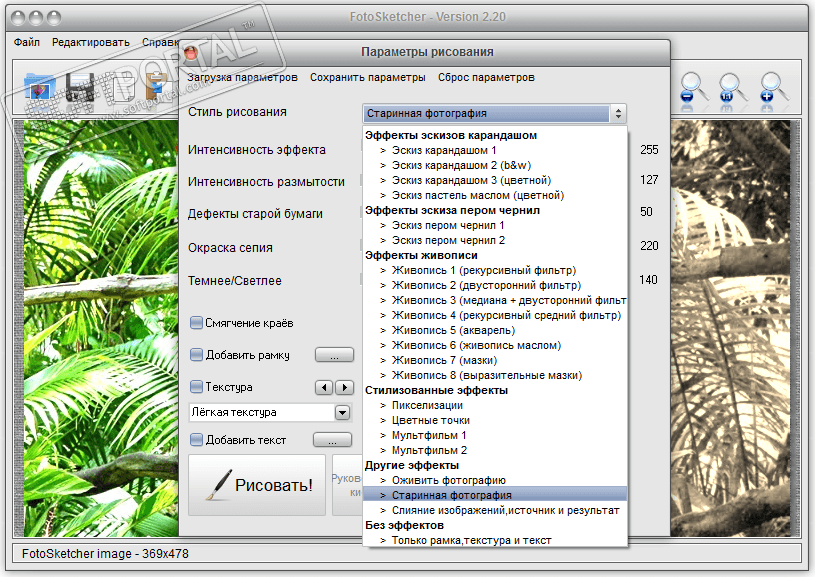This screenshot has width=815, height=577.
Task: Select highlighted Старинная фотография list item
Action: 495,495
